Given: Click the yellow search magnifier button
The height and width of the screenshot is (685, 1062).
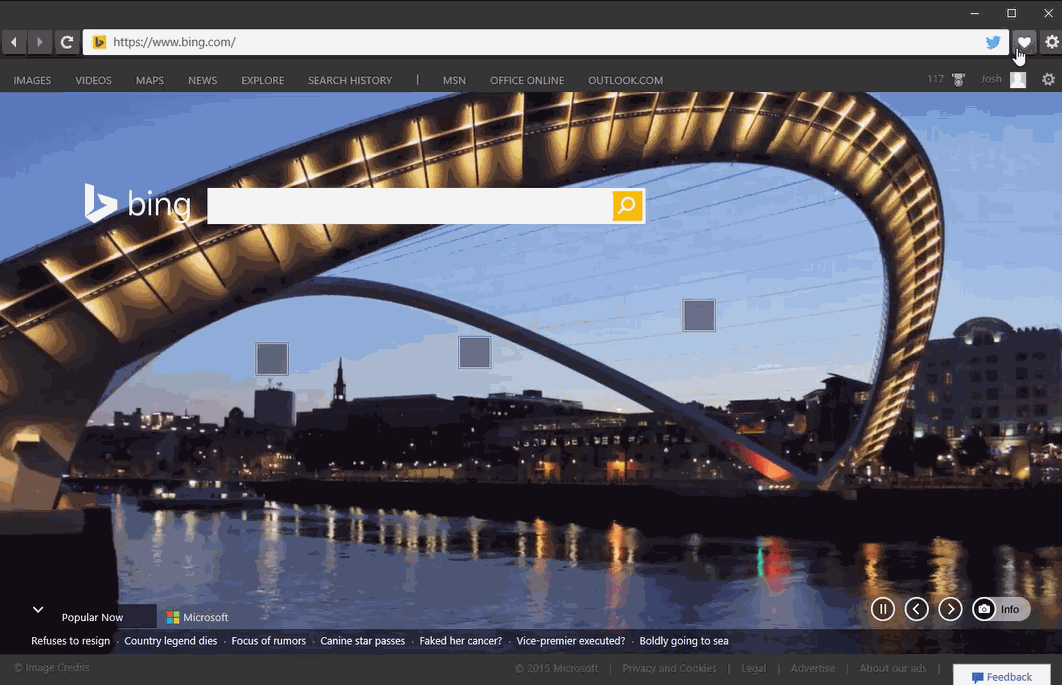Looking at the screenshot, I should (x=627, y=206).
